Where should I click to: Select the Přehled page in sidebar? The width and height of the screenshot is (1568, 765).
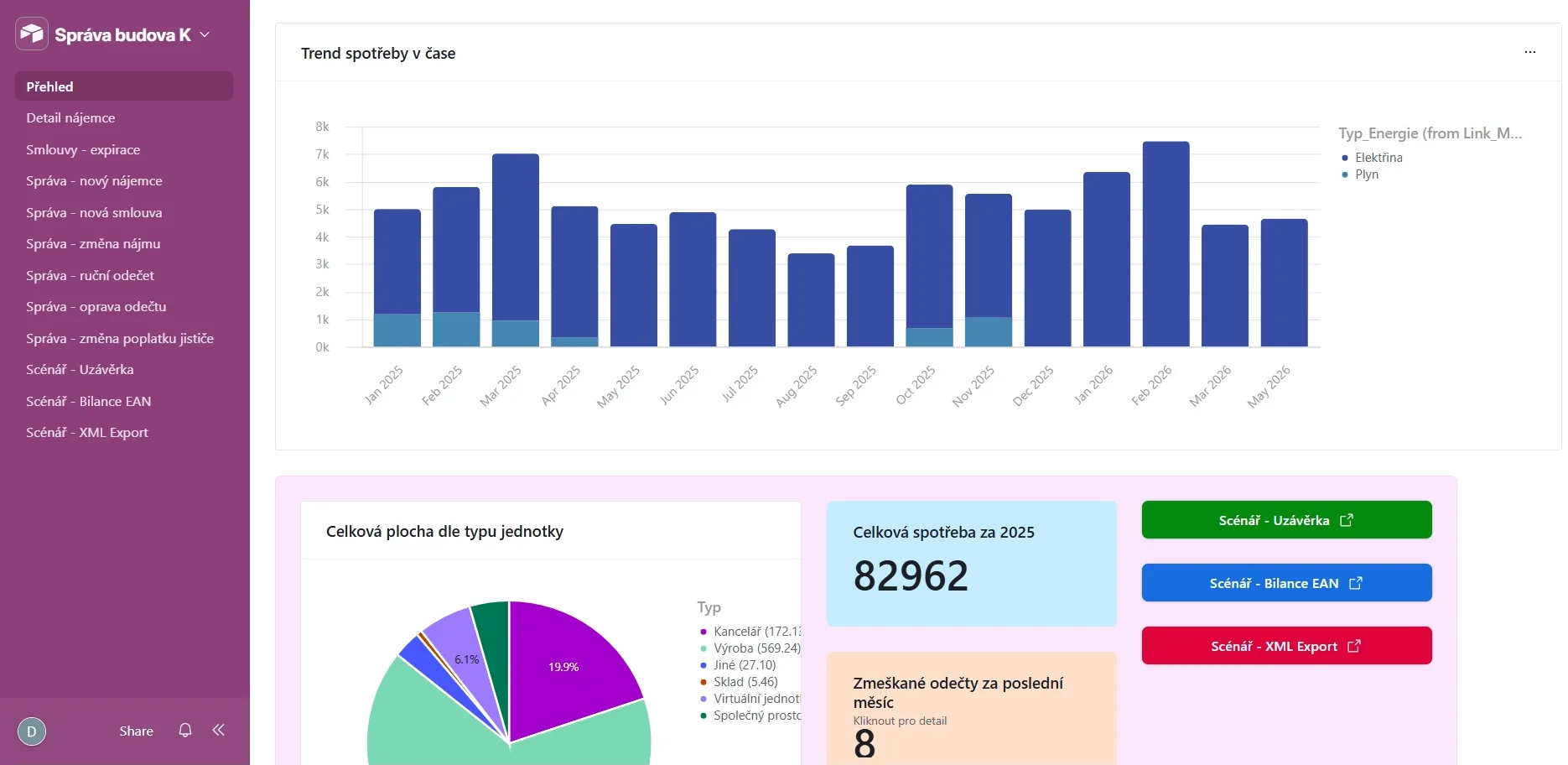[124, 86]
